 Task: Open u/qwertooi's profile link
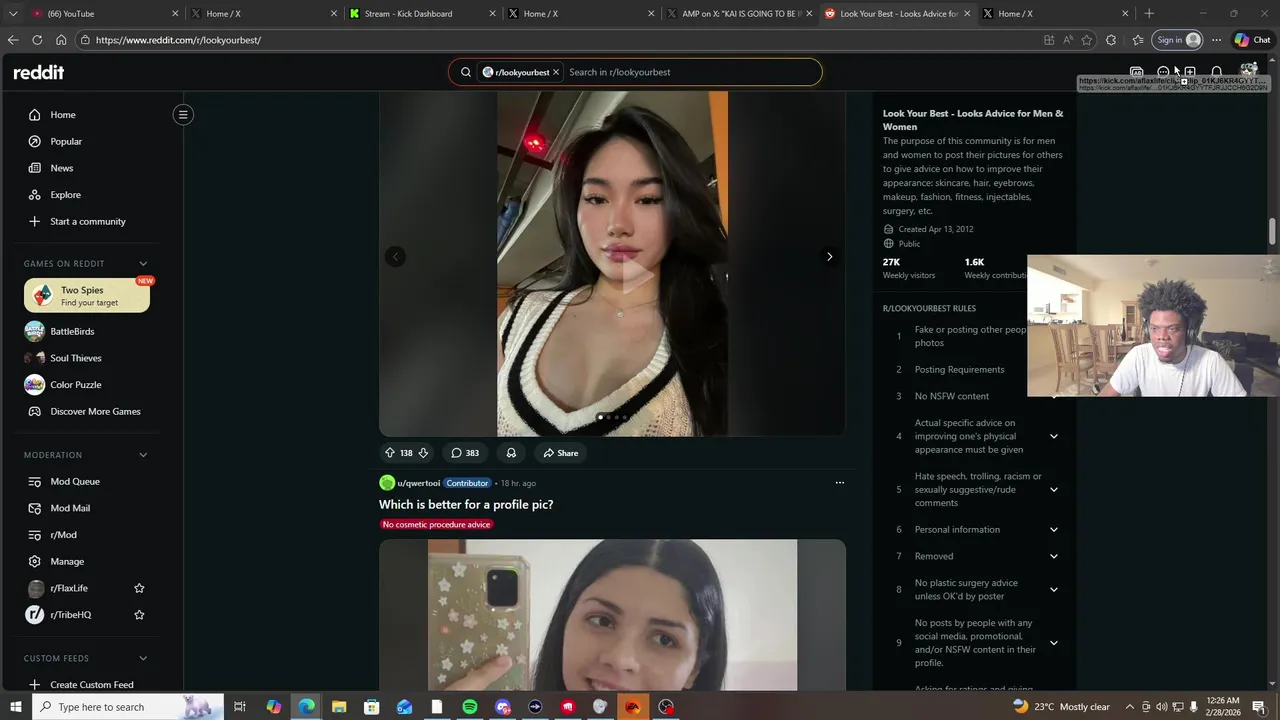click(x=418, y=483)
